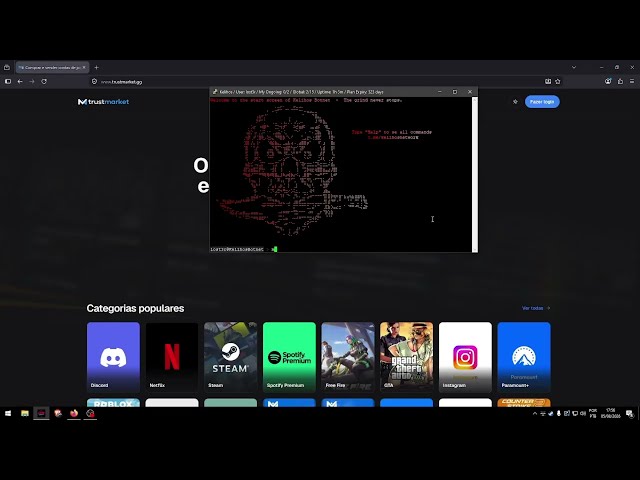Open the Instagram category card
Screen dimensions: 640x480
(465, 357)
